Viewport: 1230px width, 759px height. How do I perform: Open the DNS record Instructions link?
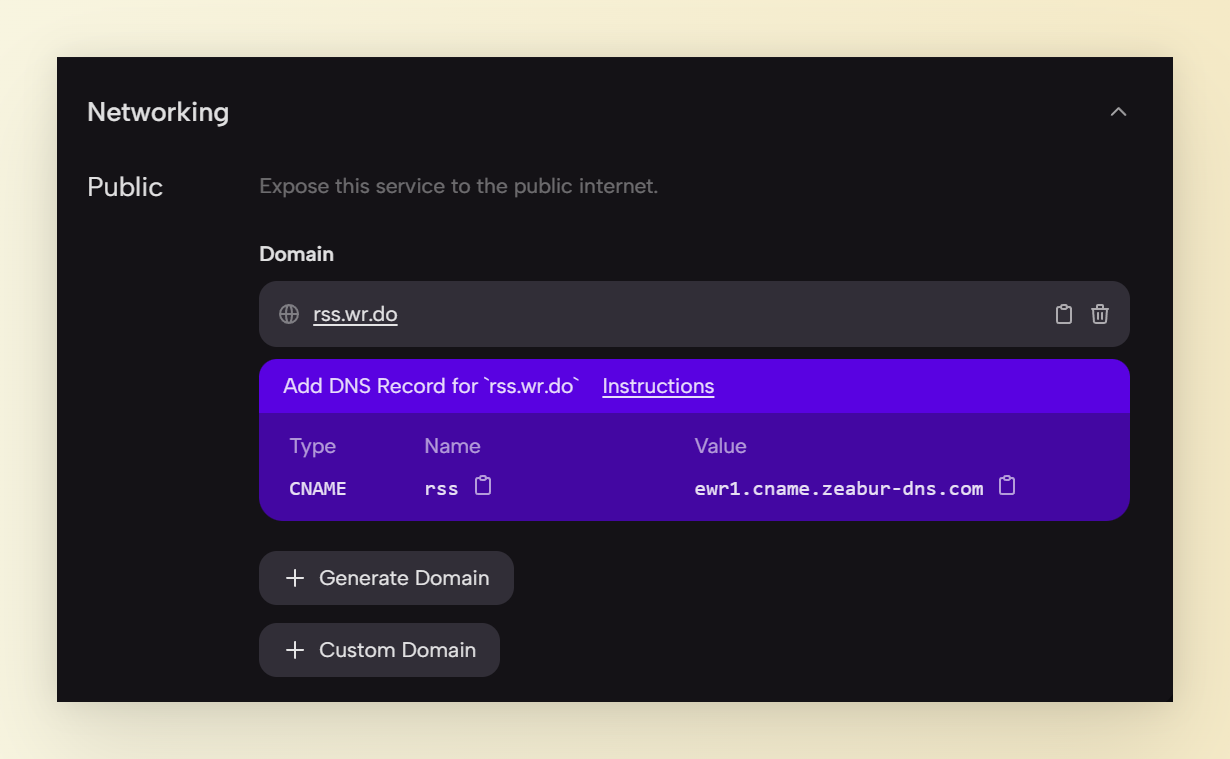click(658, 386)
